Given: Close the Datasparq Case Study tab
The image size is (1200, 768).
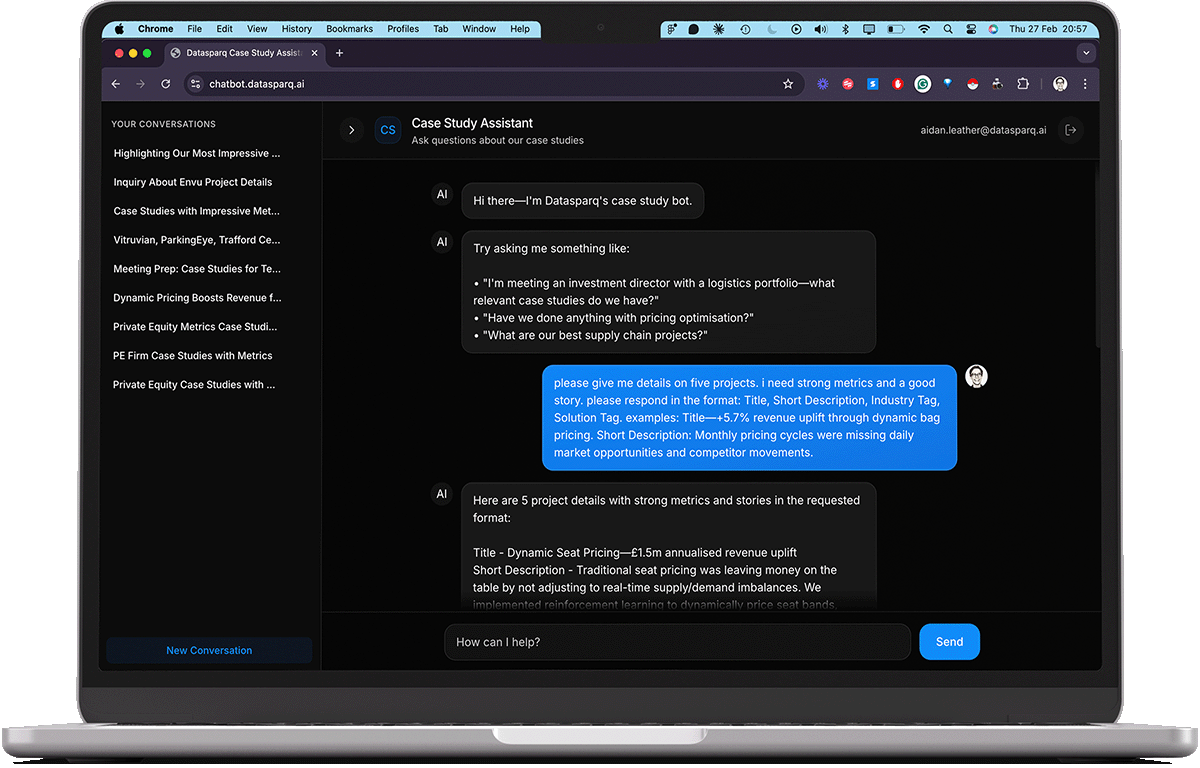Looking at the screenshot, I should pos(313,53).
